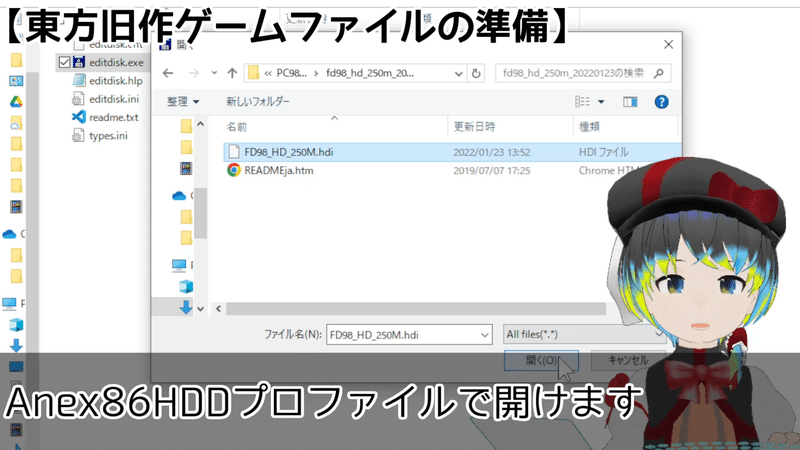Click OneDrive cloud in Explorer left sidebar
This screenshot has width=800, height=450.
[9, 234]
